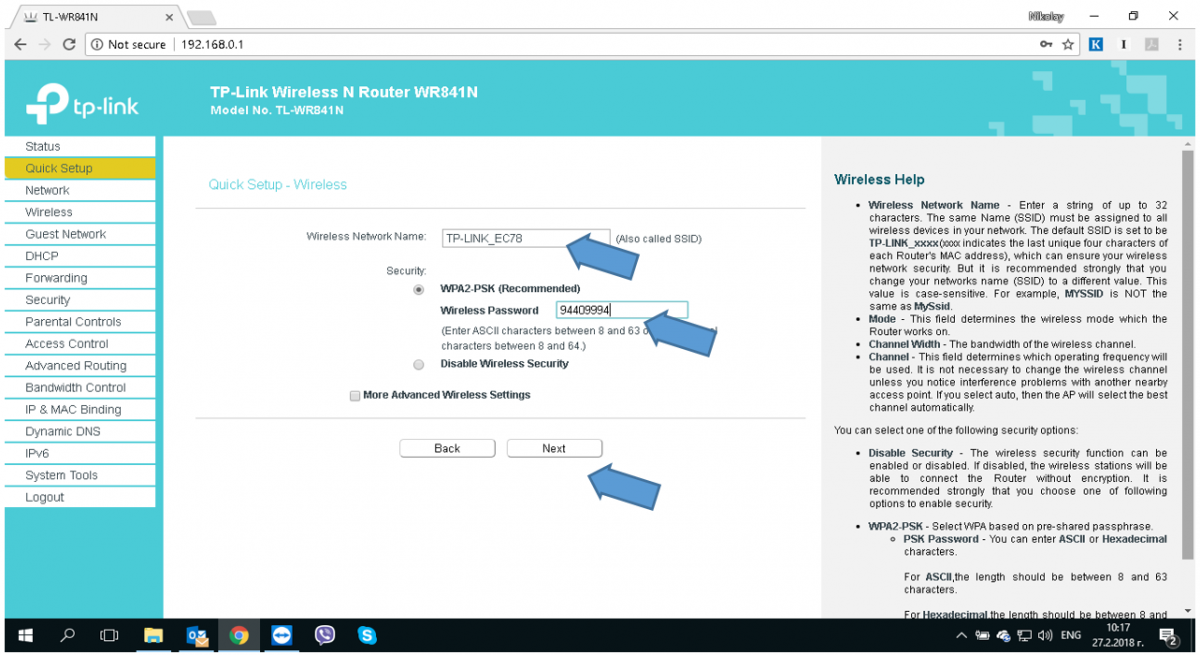The image size is (1200, 655).
Task: Click the Wireless Help heading
Action: pos(879,180)
